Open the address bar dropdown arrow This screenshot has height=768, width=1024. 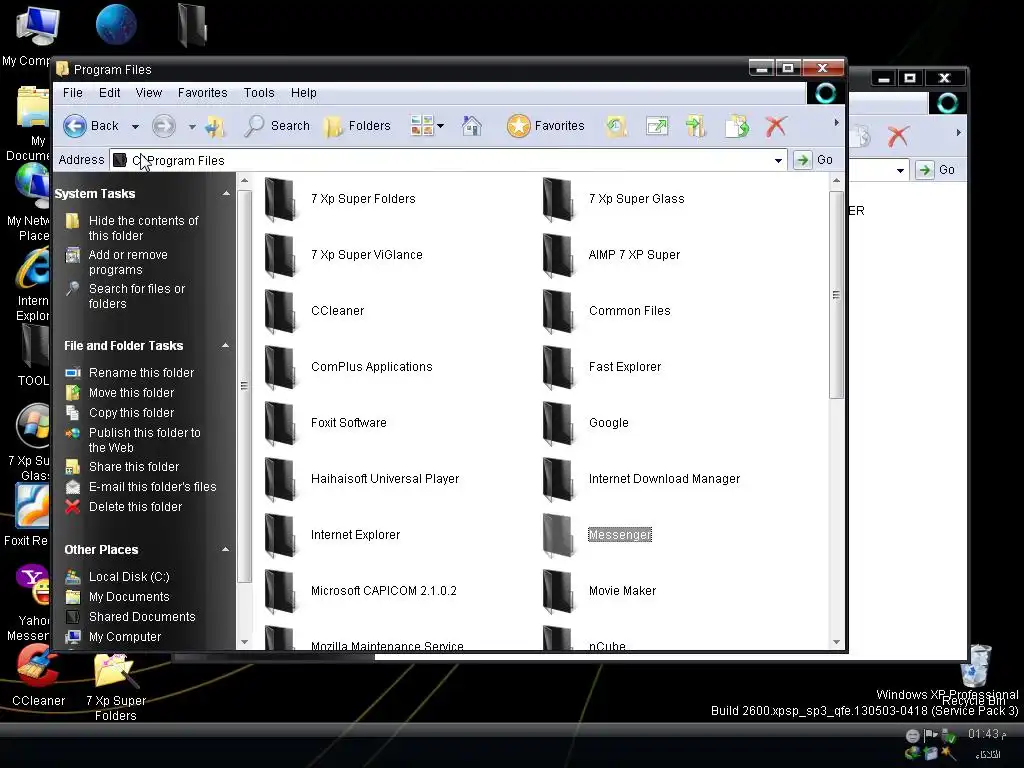pyautogui.click(x=778, y=160)
